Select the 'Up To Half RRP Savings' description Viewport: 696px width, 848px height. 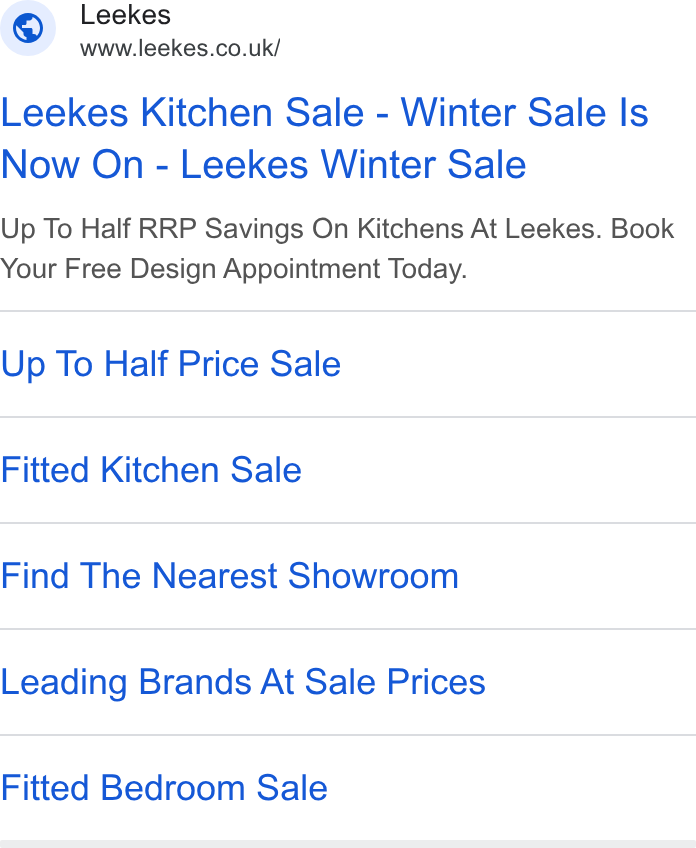point(337,248)
